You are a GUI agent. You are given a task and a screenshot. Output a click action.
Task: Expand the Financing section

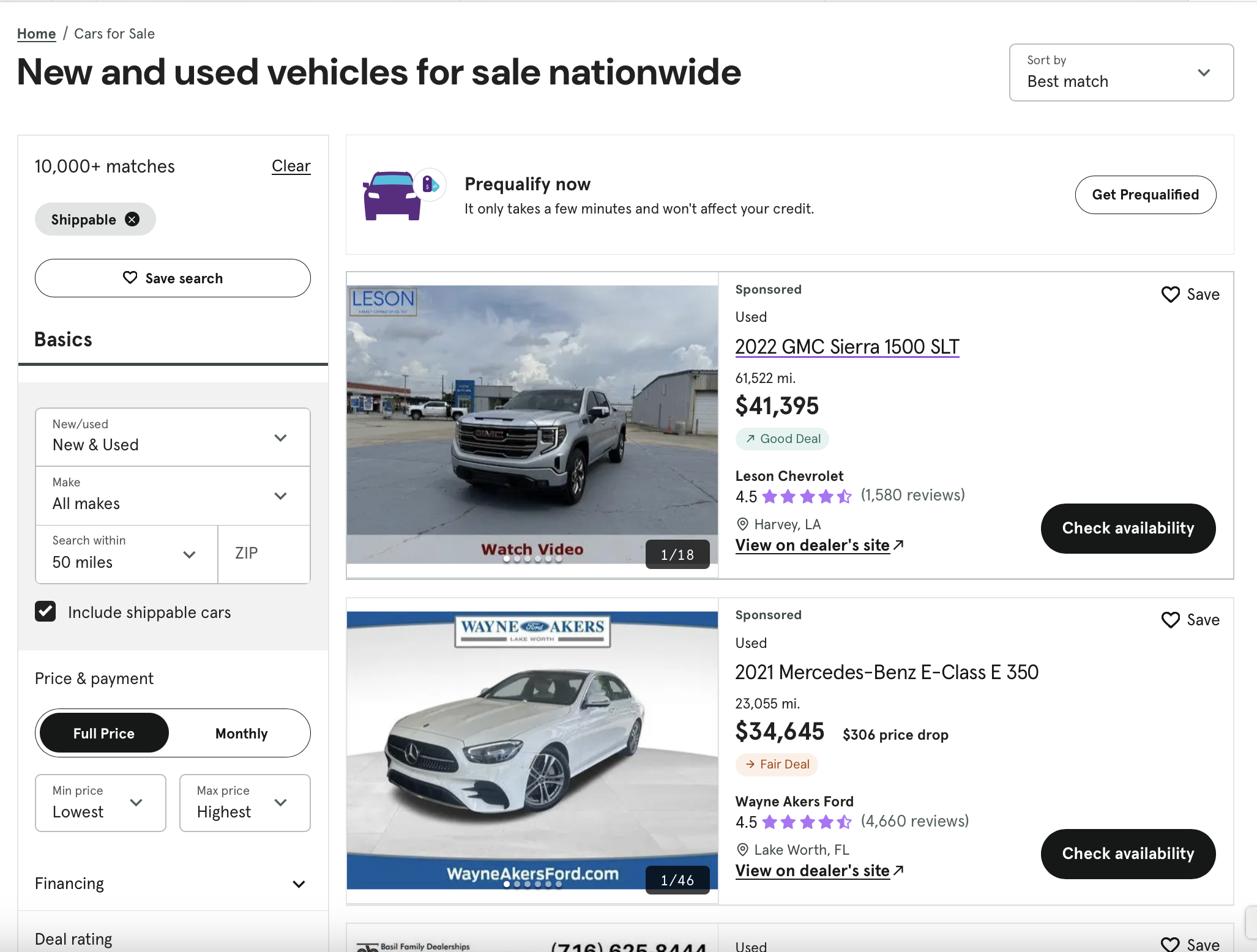[x=173, y=883]
